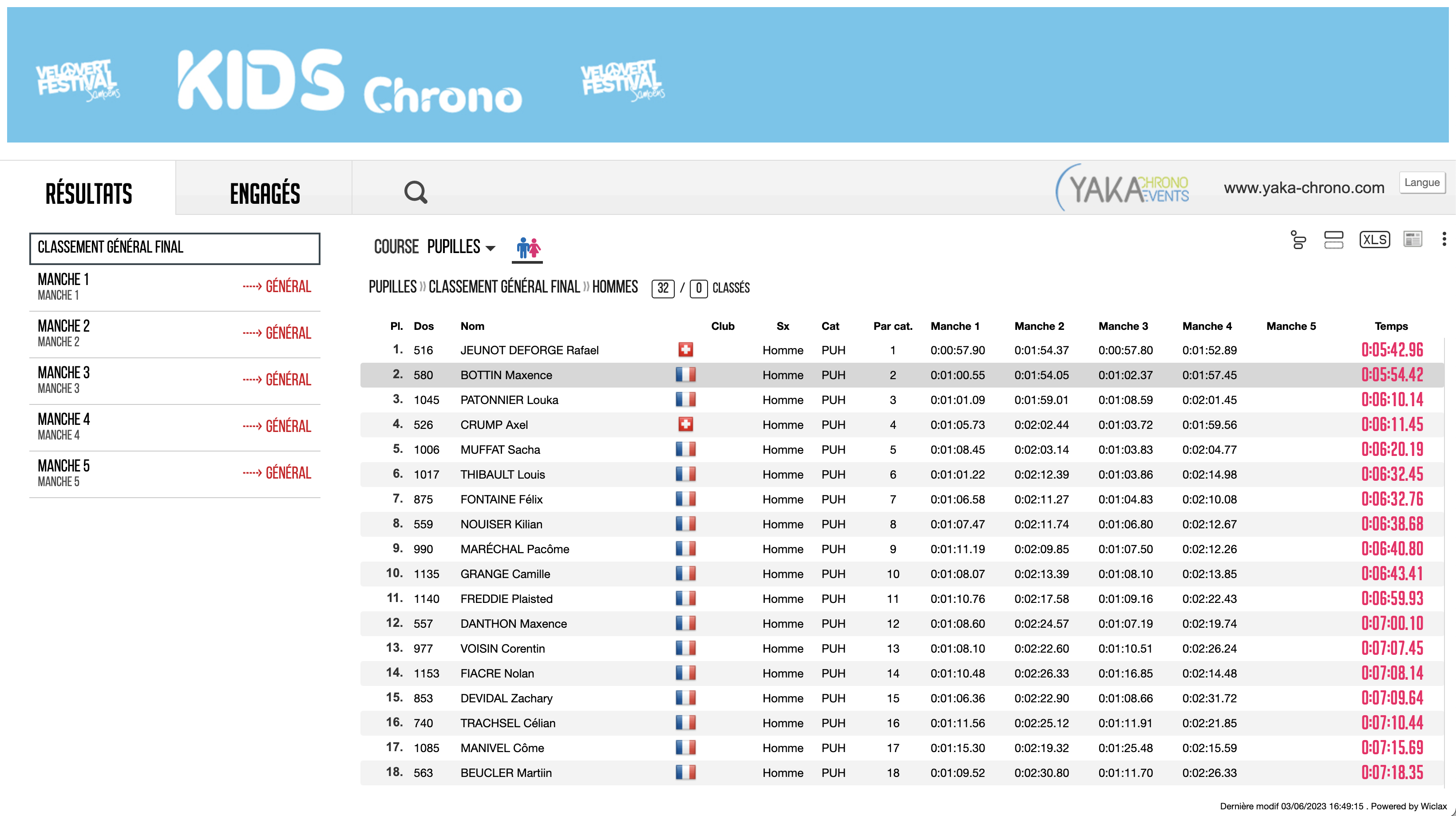Click the HOMMES breadcrumb
Image resolution: width=1456 pixels, height=816 pixels.
click(615, 287)
